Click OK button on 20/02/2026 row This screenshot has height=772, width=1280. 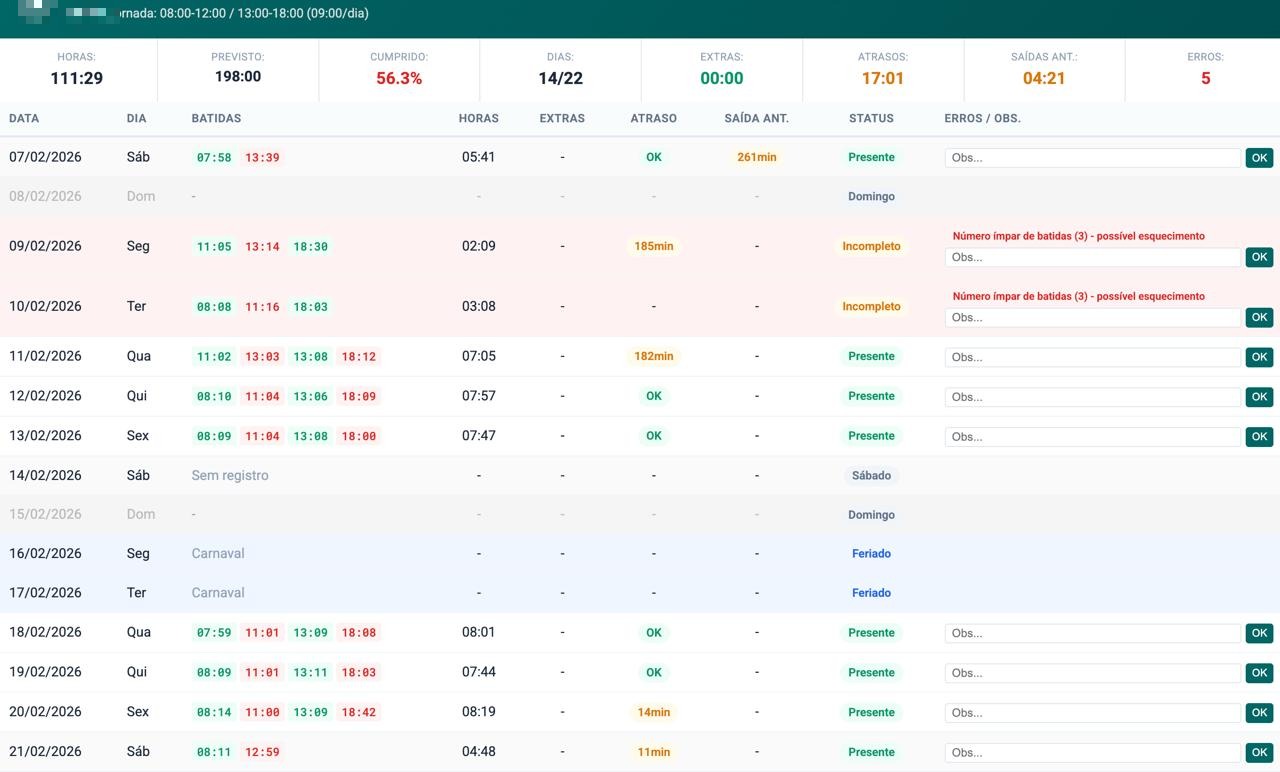[1259, 712]
